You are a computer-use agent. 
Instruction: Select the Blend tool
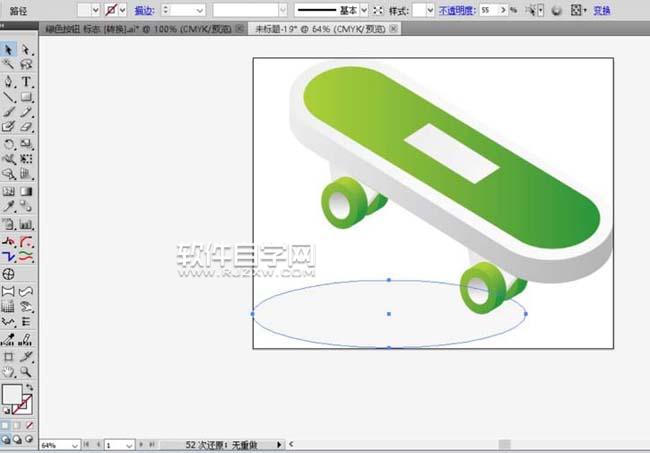pyautogui.click(x=26, y=206)
